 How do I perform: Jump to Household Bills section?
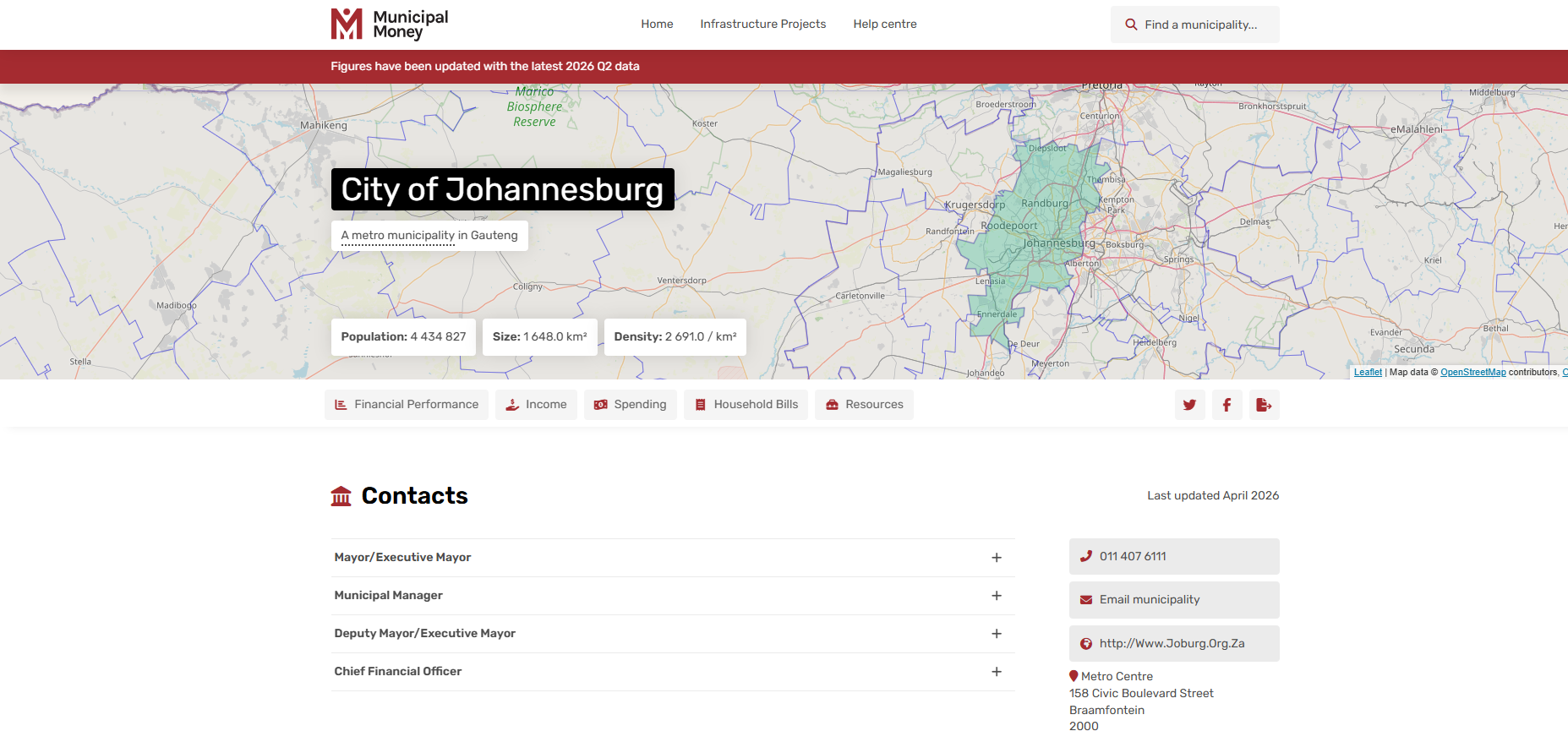pyautogui.click(x=746, y=405)
